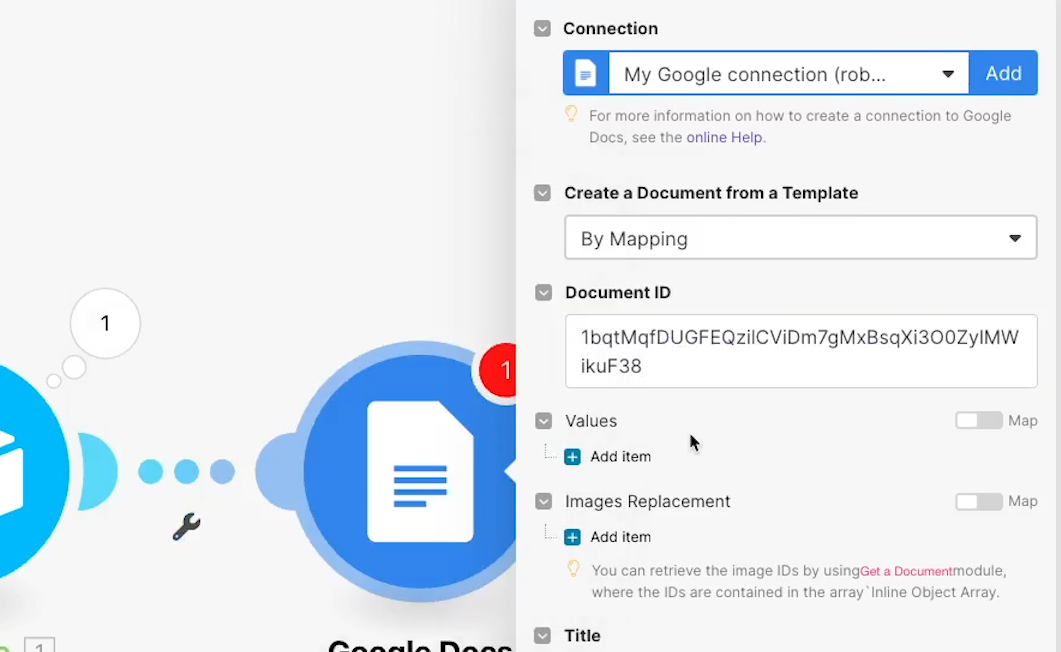Click the Document ID label

(x=618, y=292)
